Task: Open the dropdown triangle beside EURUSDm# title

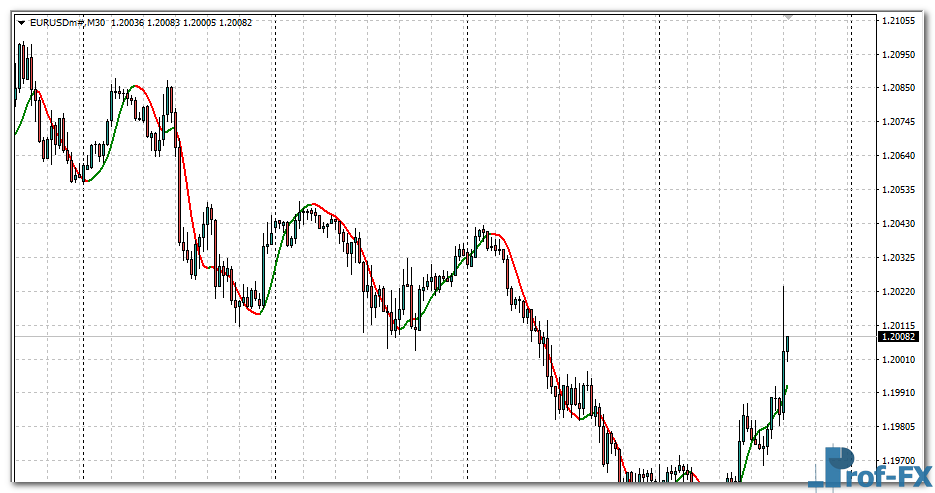Action: pyautogui.click(x=22, y=22)
